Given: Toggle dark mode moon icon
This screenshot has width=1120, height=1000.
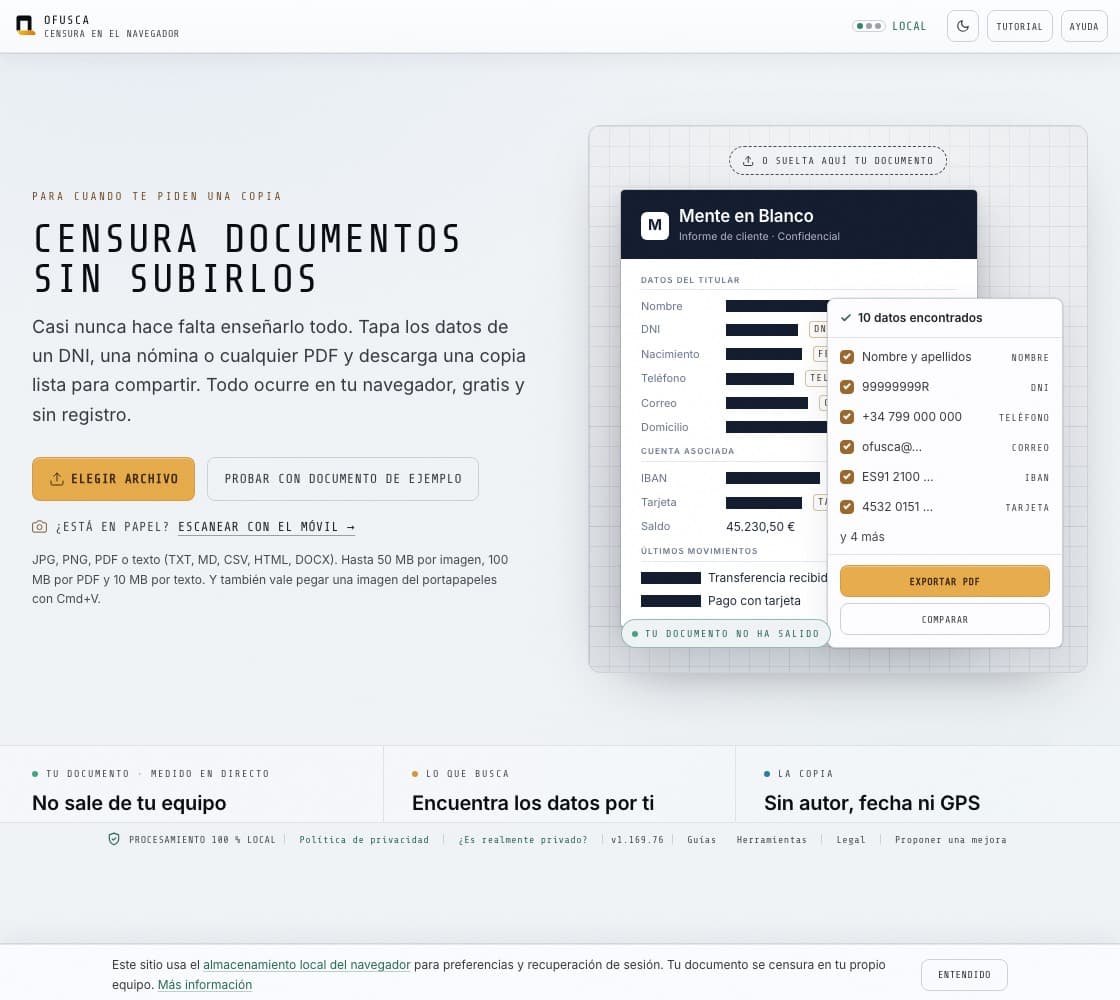Looking at the screenshot, I should pos(962,26).
